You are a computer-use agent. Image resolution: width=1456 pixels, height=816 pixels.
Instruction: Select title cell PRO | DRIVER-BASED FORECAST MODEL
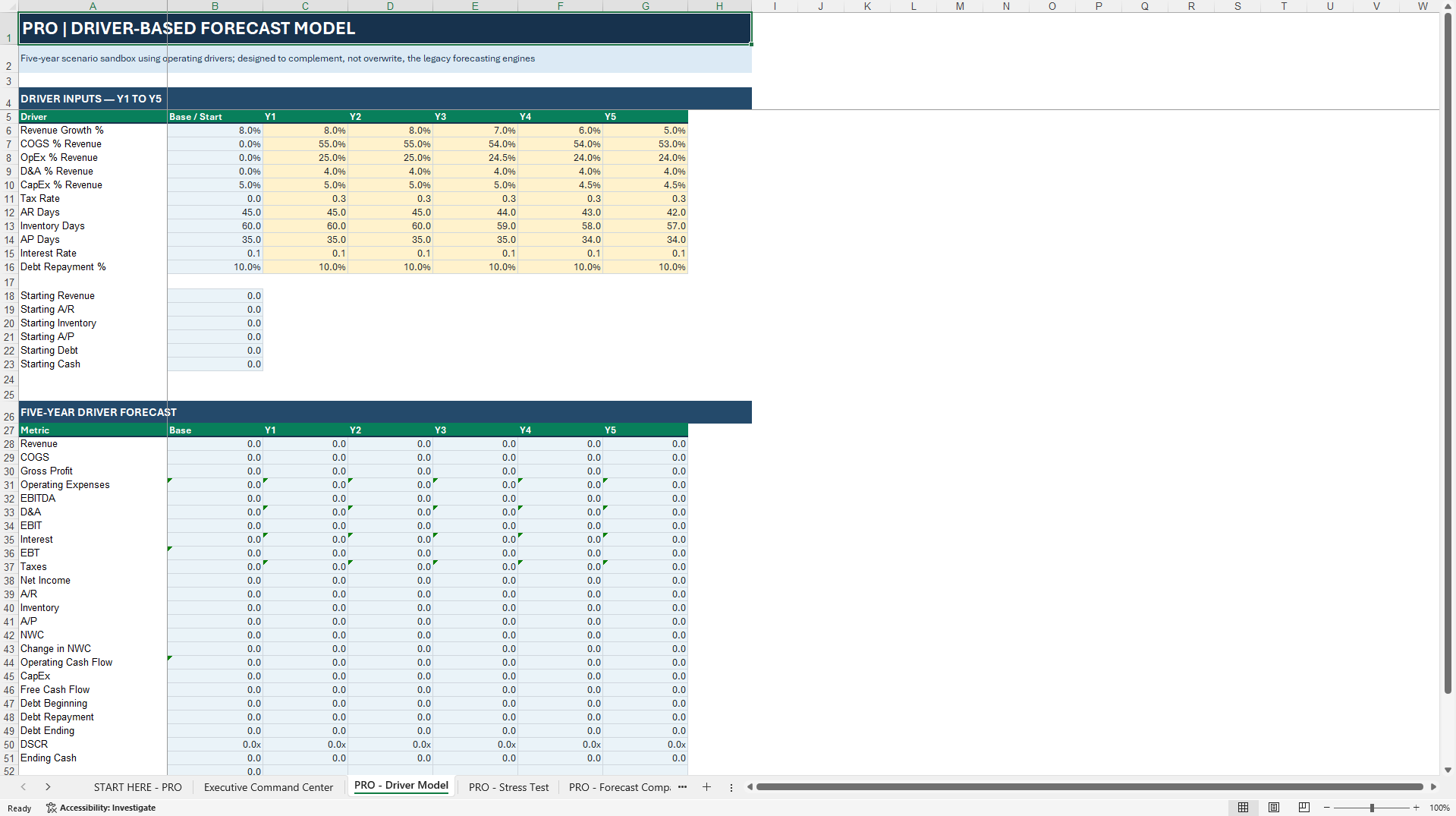pyautogui.click(x=385, y=29)
